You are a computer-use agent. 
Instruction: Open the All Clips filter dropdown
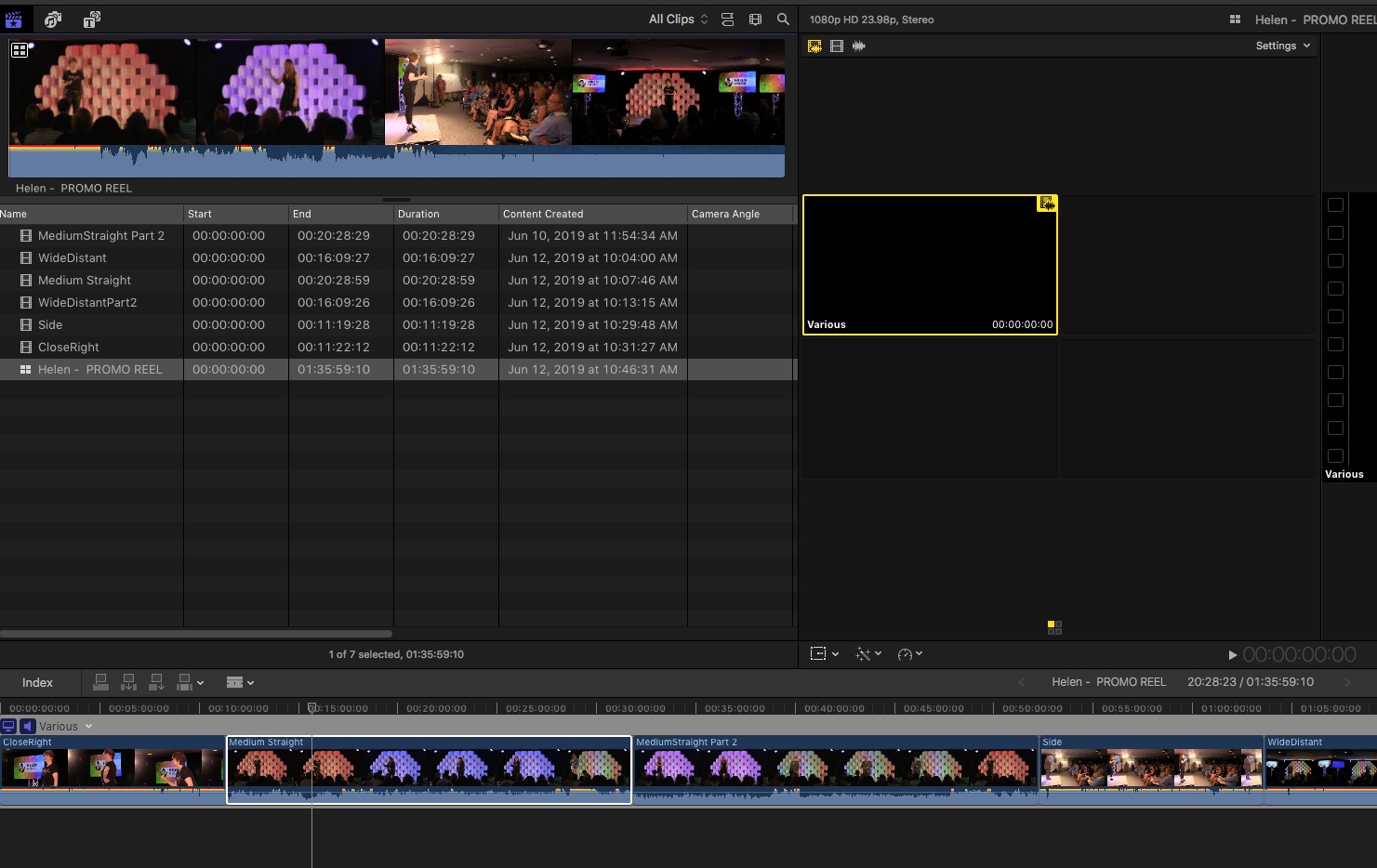tap(678, 20)
